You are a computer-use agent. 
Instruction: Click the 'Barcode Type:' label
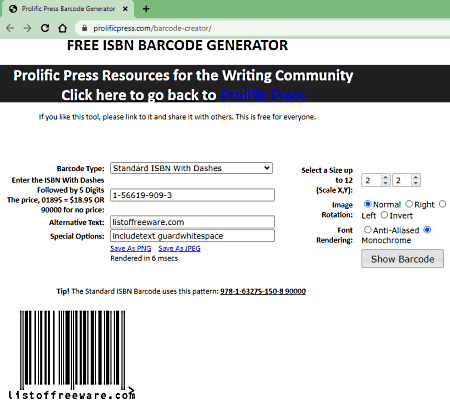80,169
